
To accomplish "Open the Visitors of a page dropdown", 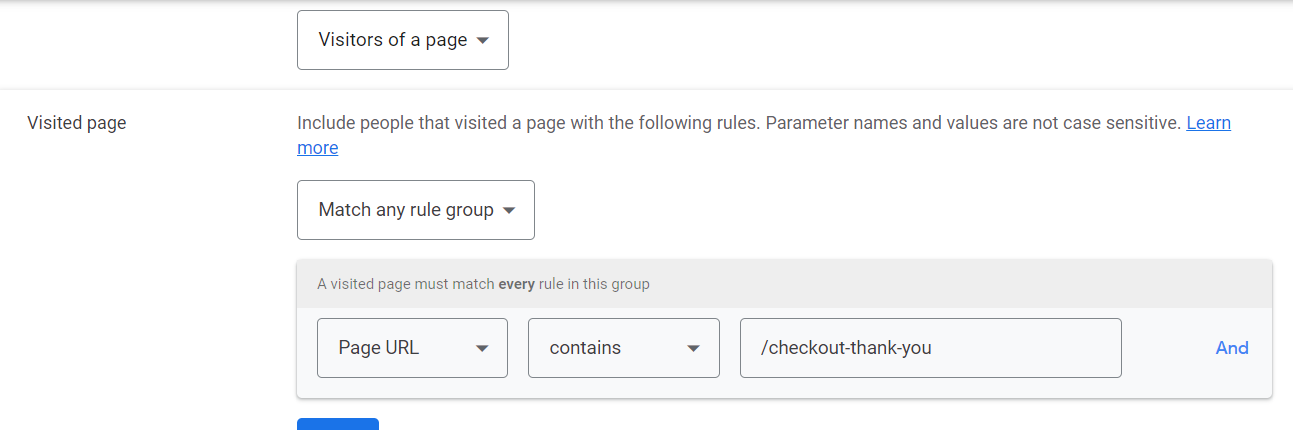I will pos(402,40).
